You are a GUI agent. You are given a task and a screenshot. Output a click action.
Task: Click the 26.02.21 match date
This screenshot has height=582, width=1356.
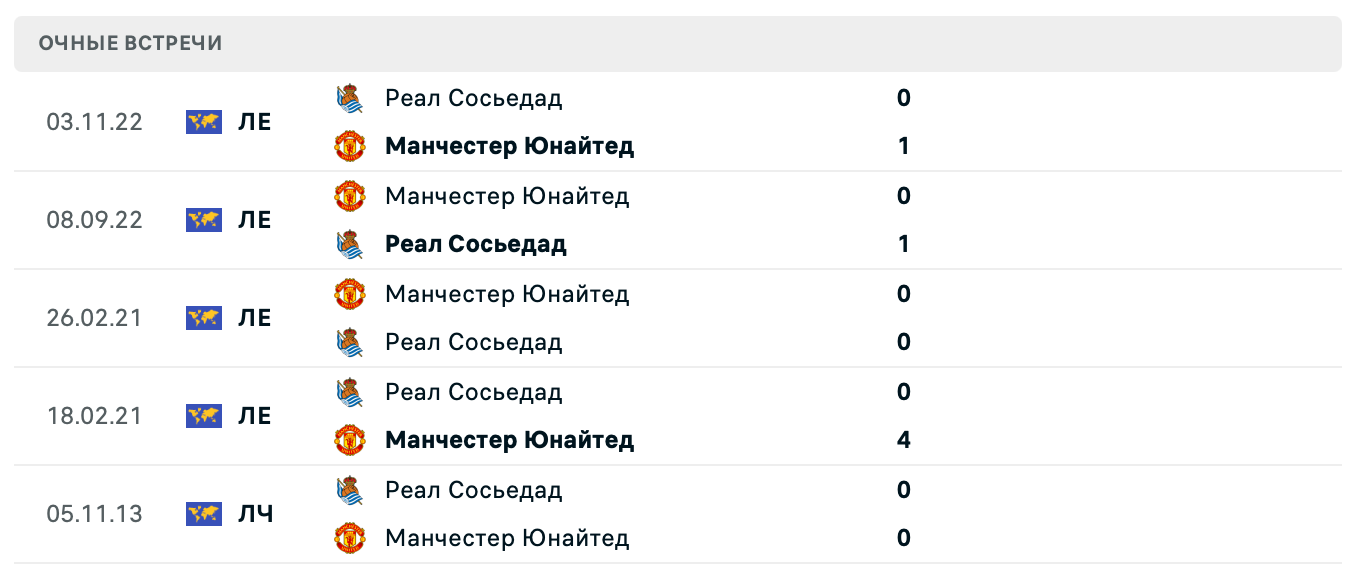[94, 318]
